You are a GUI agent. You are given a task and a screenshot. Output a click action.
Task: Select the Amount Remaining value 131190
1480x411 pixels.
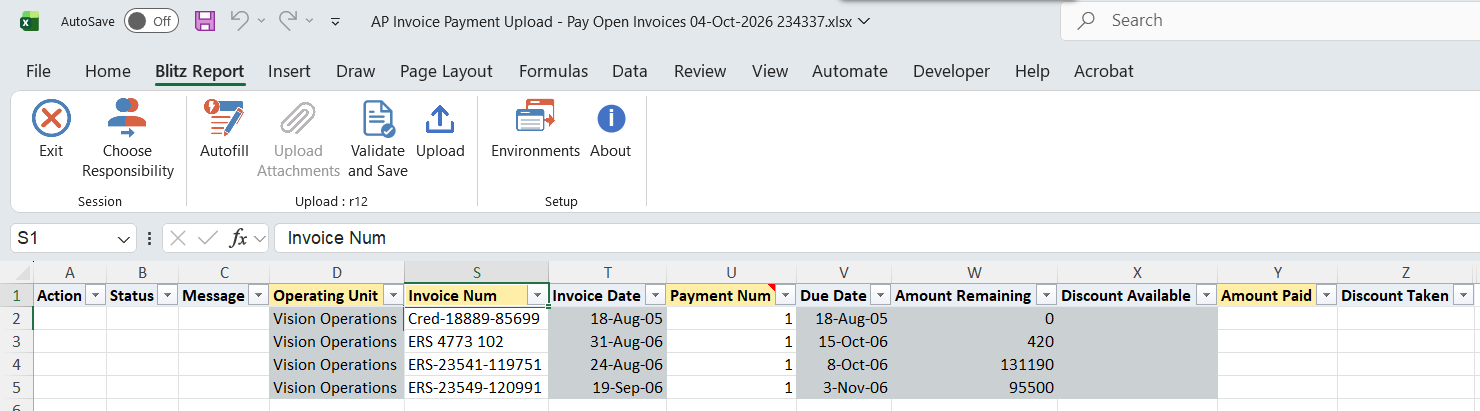[974, 365]
